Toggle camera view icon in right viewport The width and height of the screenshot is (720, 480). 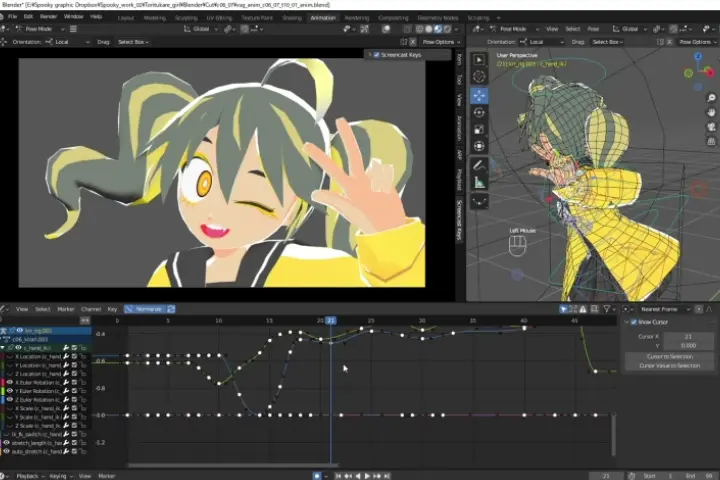(711, 127)
